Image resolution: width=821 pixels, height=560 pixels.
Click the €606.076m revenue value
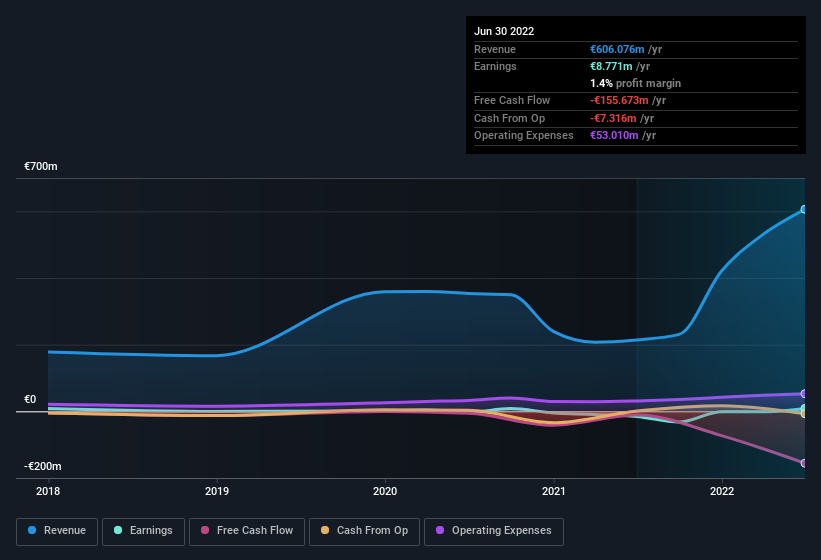[617, 49]
